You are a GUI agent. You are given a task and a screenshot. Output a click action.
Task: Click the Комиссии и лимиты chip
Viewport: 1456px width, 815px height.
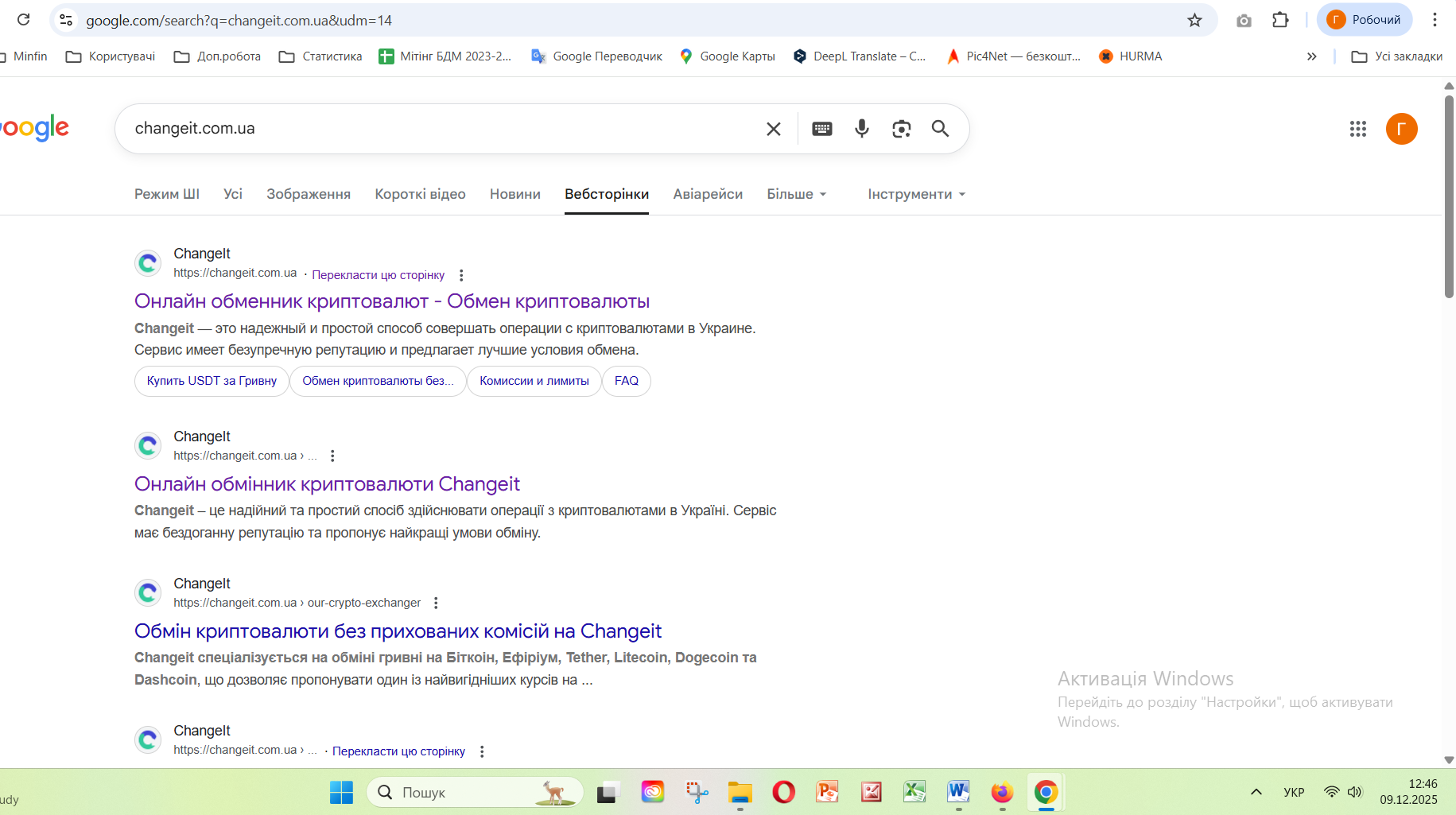tap(534, 381)
